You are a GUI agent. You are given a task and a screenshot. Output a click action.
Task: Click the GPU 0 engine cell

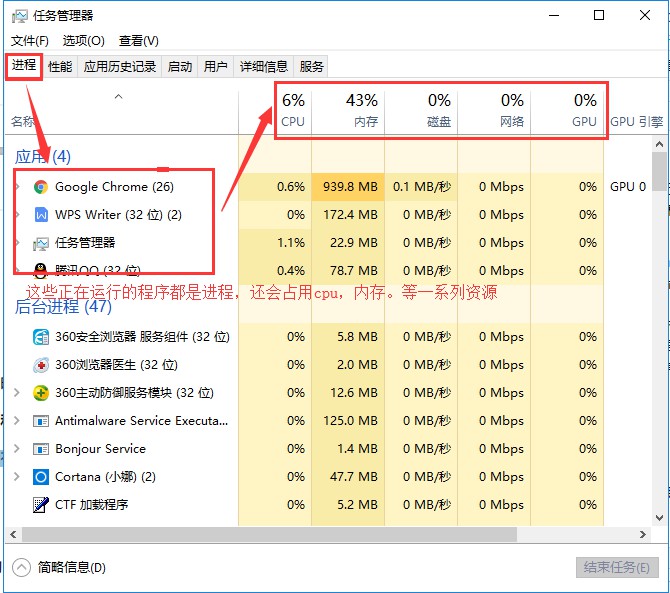click(628, 187)
